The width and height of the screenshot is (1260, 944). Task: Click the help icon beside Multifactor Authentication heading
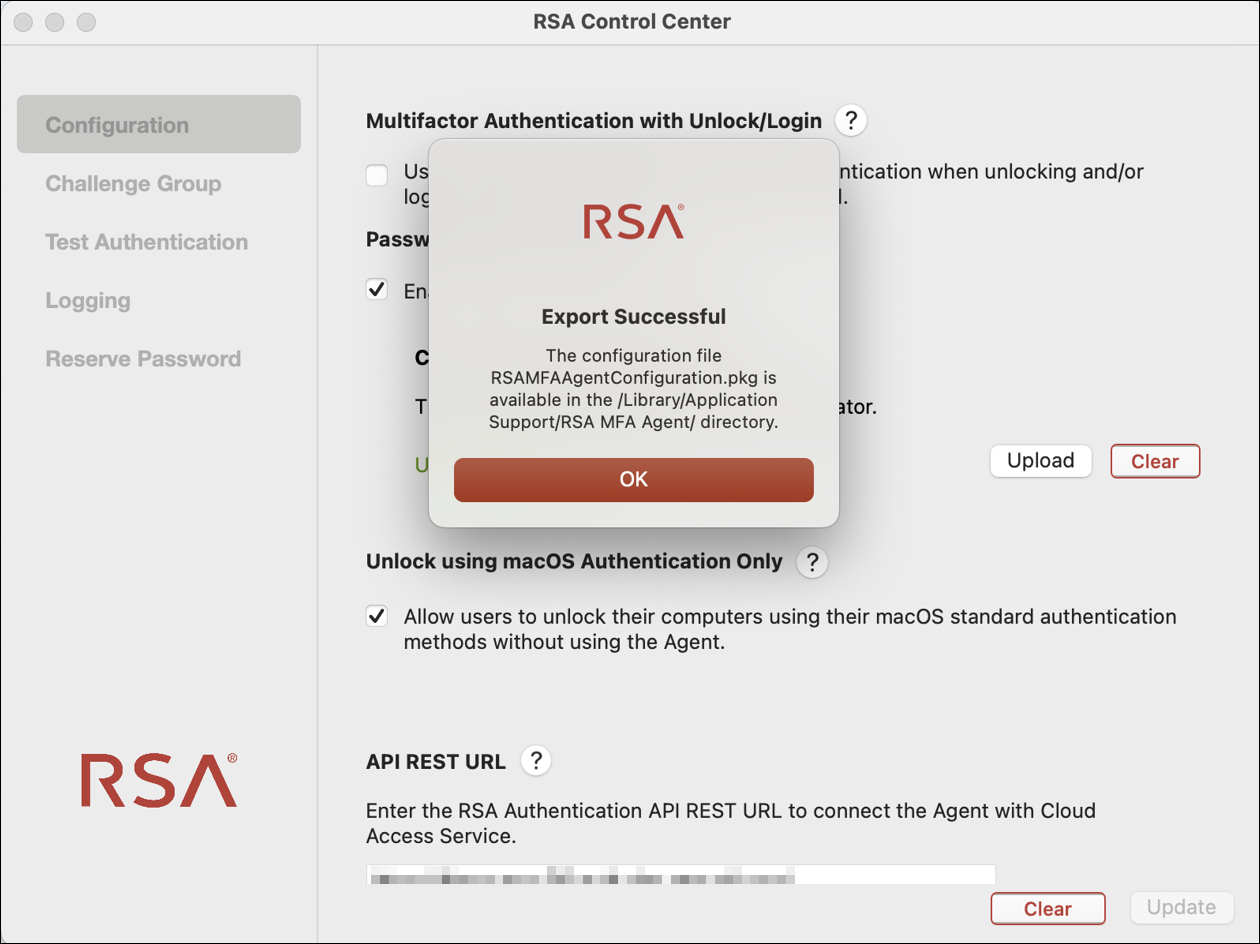tap(850, 121)
